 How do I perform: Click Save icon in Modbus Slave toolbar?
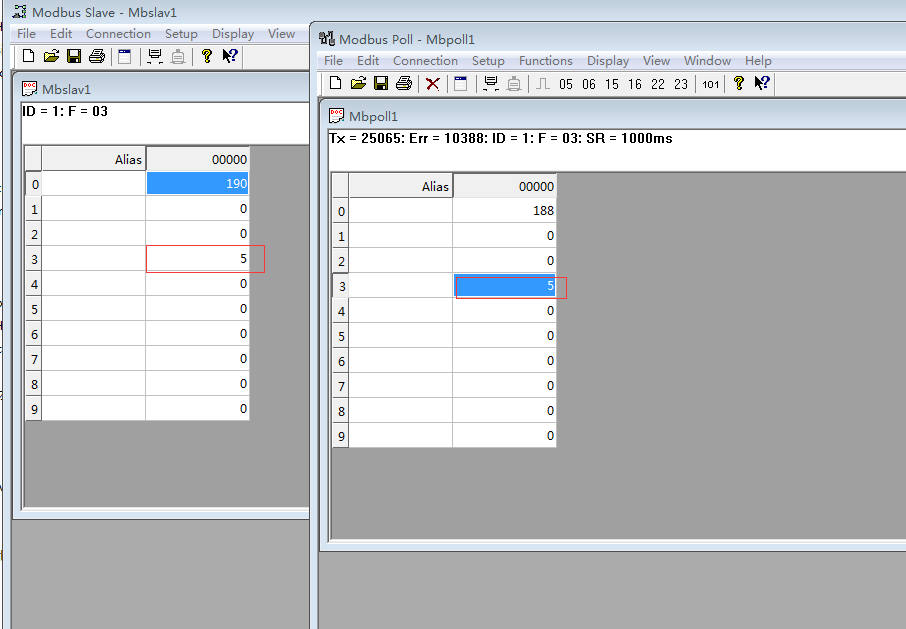tap(74, 56)
